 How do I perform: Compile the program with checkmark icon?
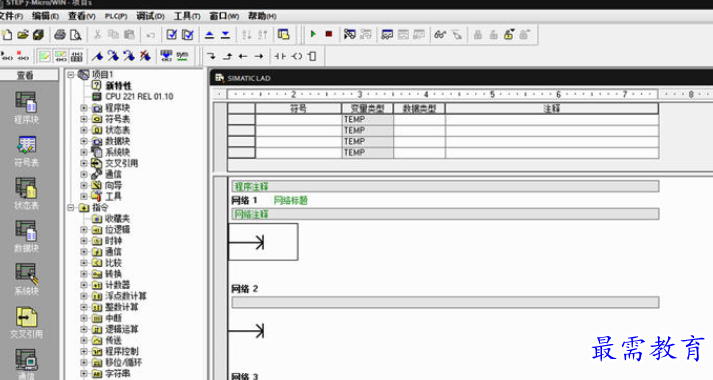coord(171,35)
